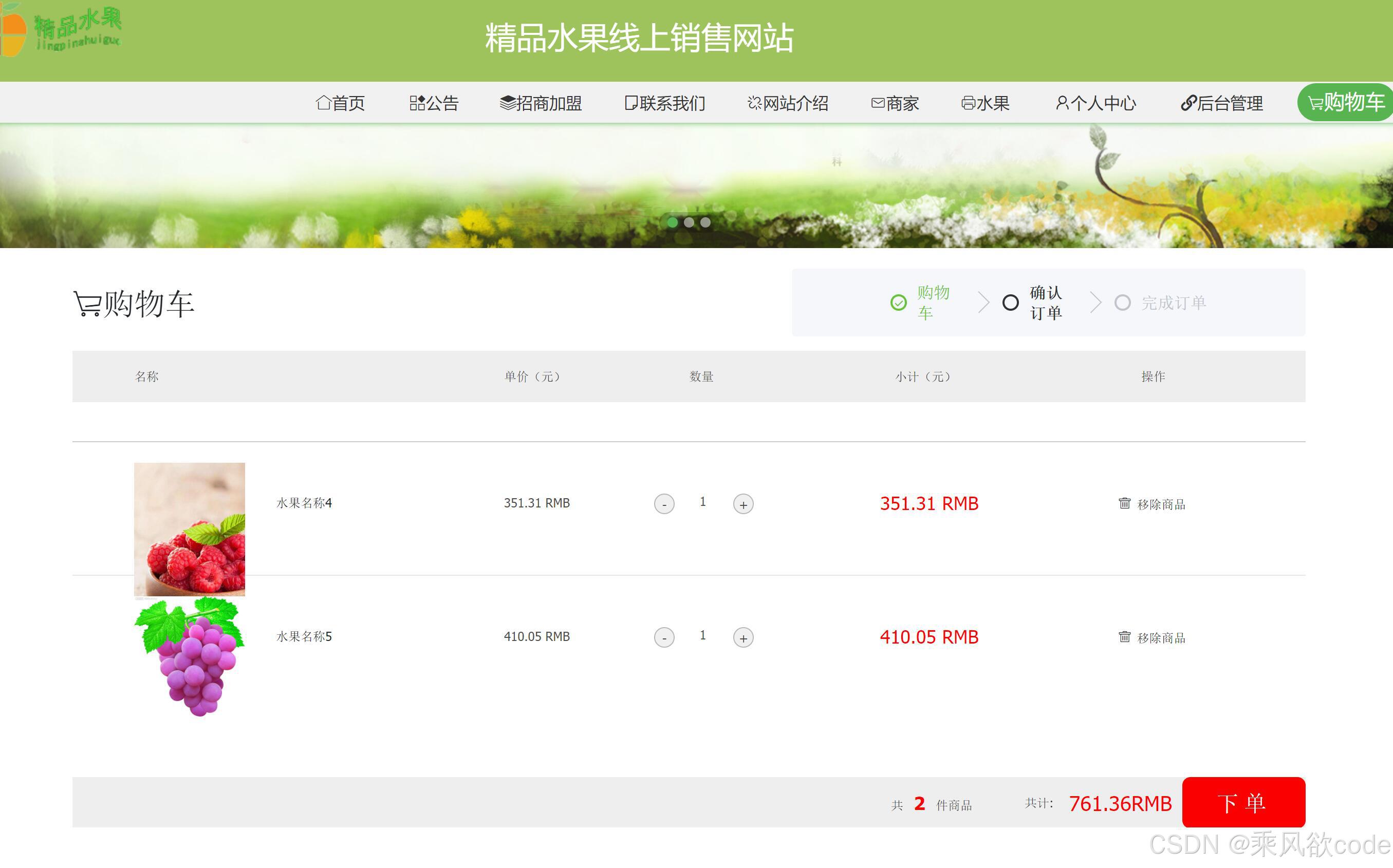Click the link icon beside 后台管理
This screenshot has width=1393, height=868.
pos(1188,103)
